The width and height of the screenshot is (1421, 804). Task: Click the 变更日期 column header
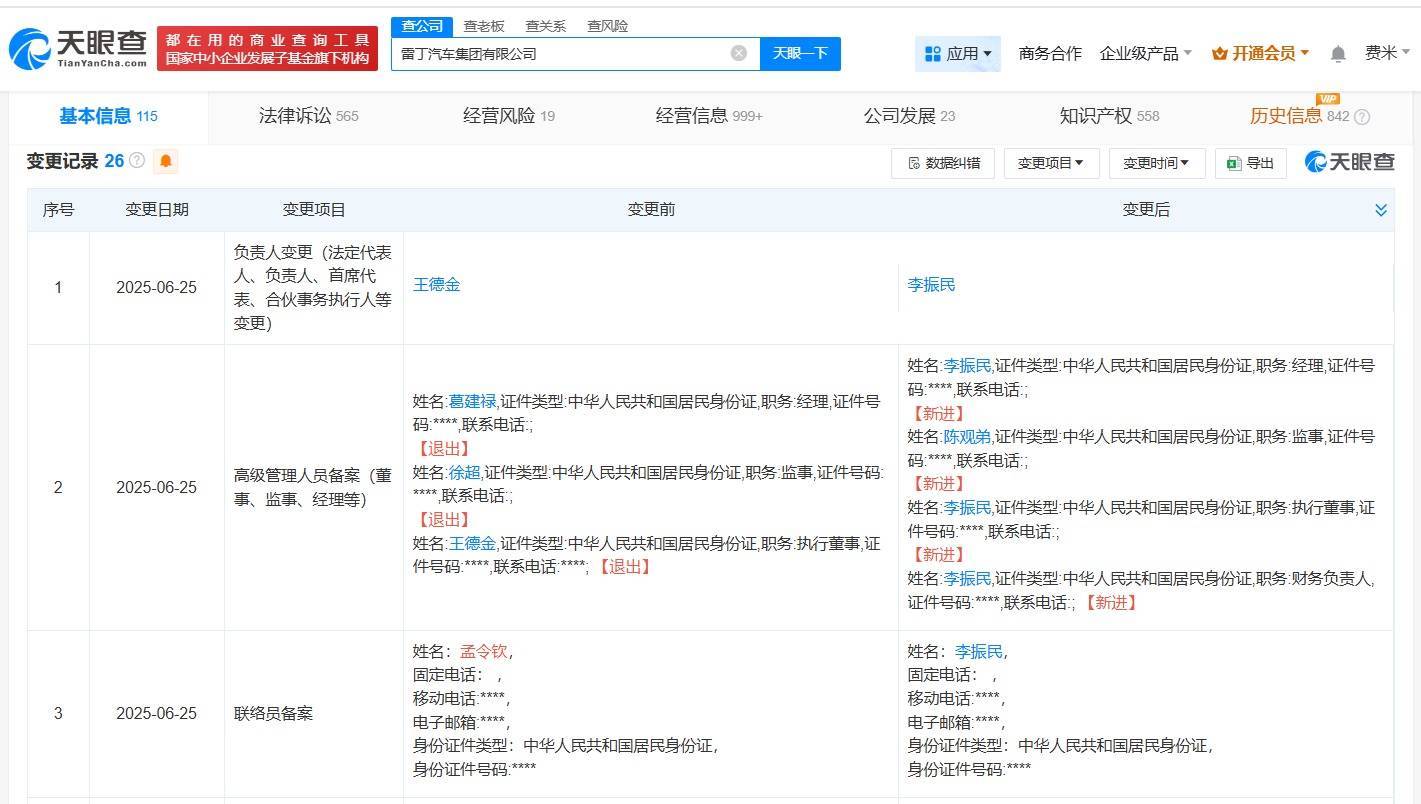(157, 210)
